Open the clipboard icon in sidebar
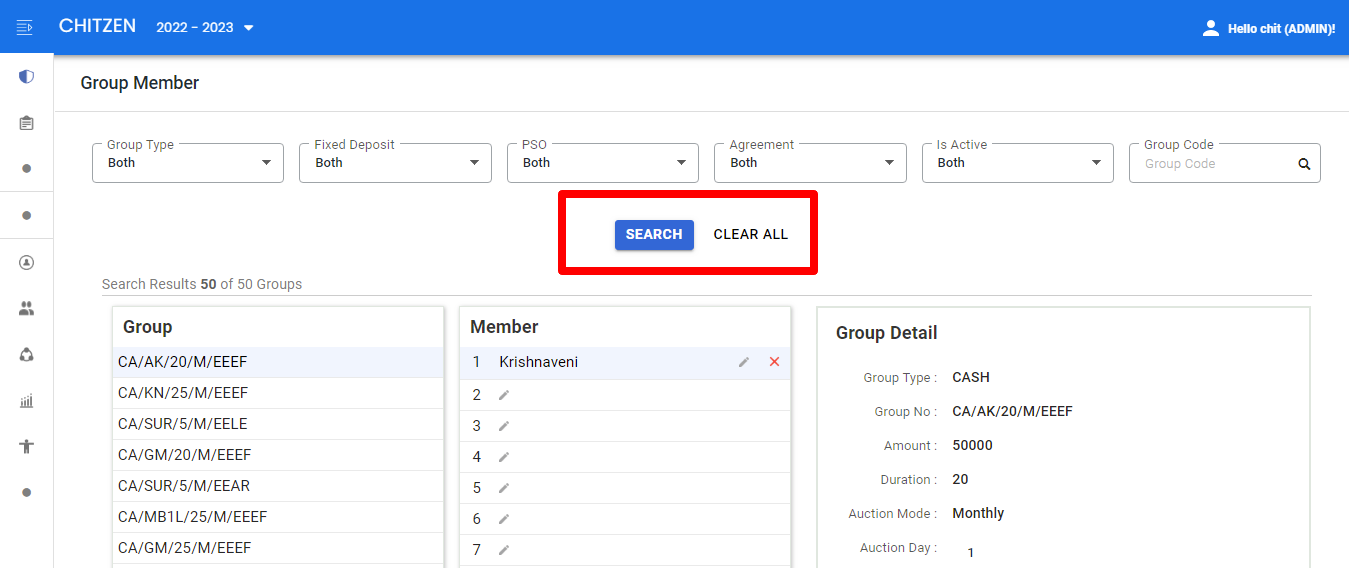 click(27, 123)
